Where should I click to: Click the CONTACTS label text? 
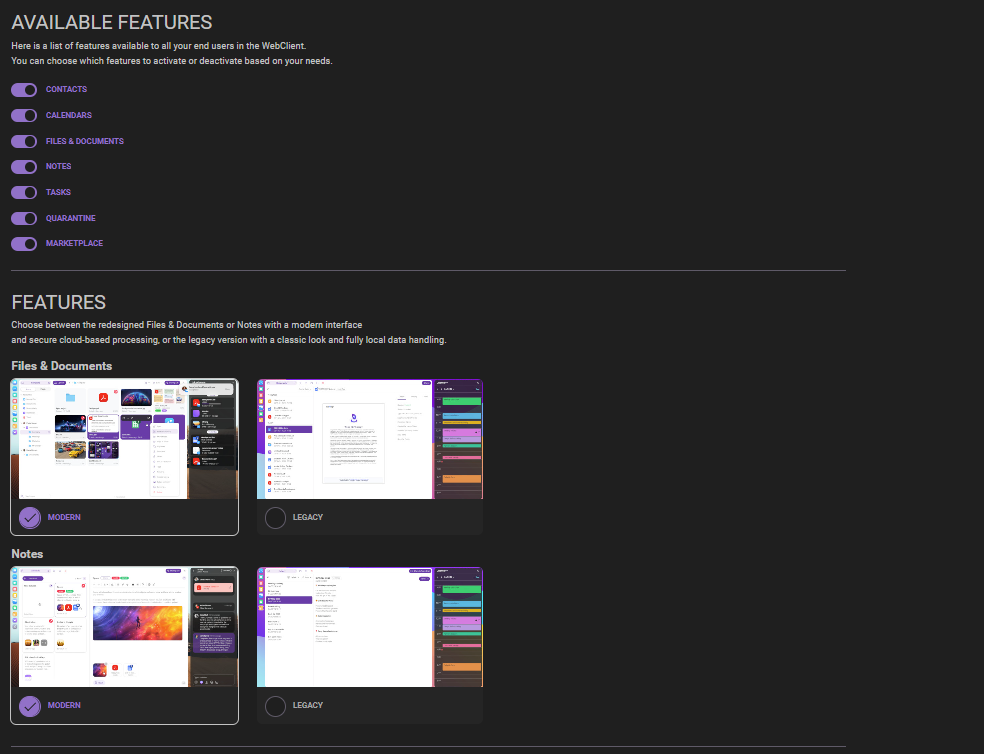pos(66,90)
